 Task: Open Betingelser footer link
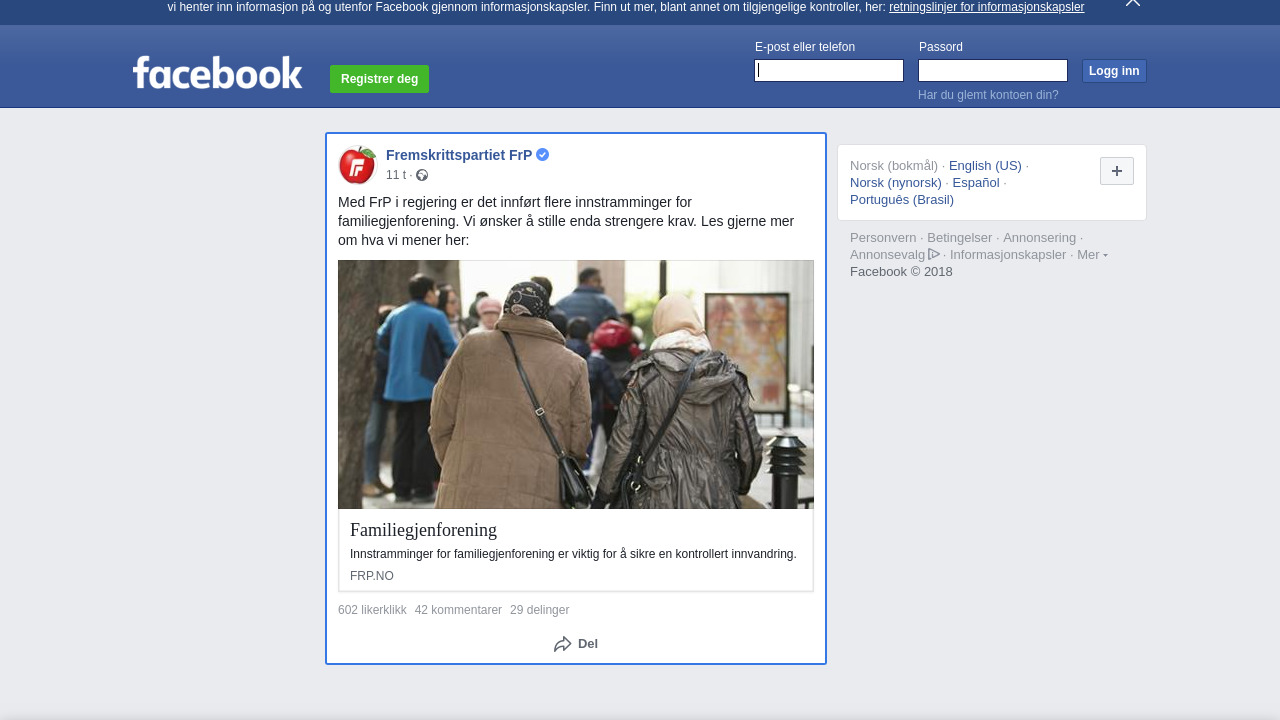point(960,238)
